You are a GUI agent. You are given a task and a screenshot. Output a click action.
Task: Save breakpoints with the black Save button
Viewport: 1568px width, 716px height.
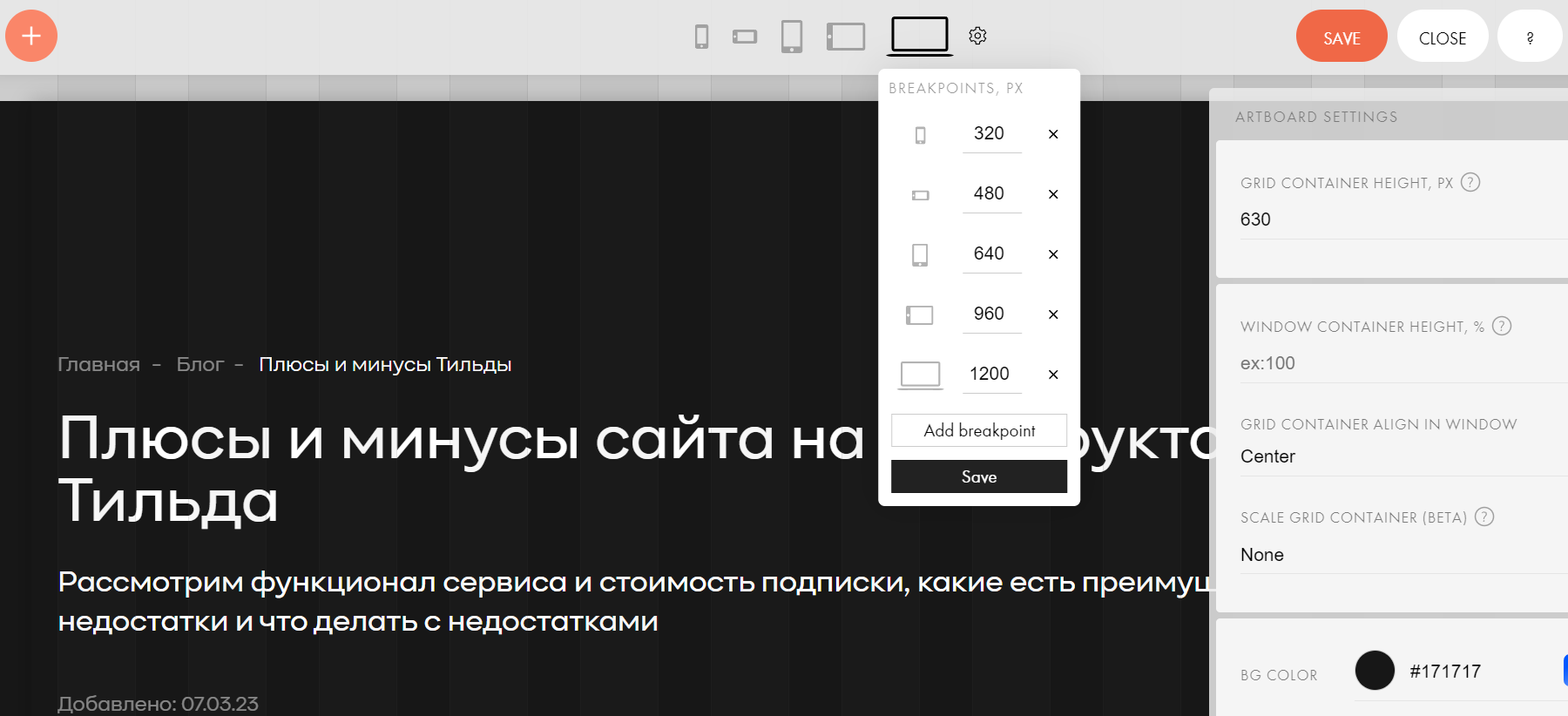point(979,476)
